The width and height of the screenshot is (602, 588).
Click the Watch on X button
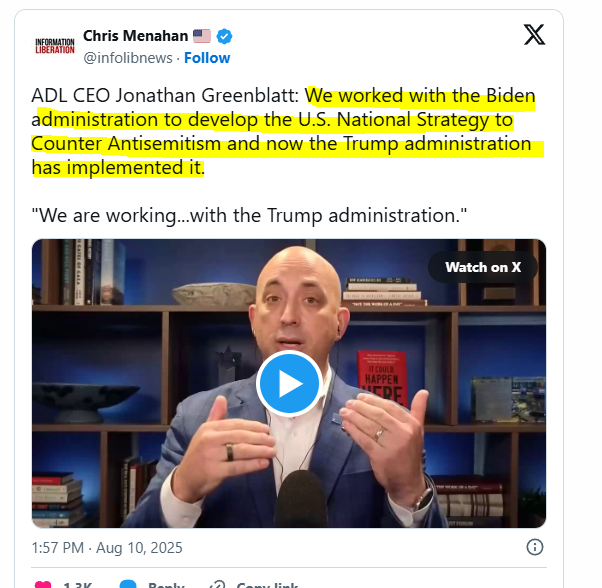pos(483,267)
